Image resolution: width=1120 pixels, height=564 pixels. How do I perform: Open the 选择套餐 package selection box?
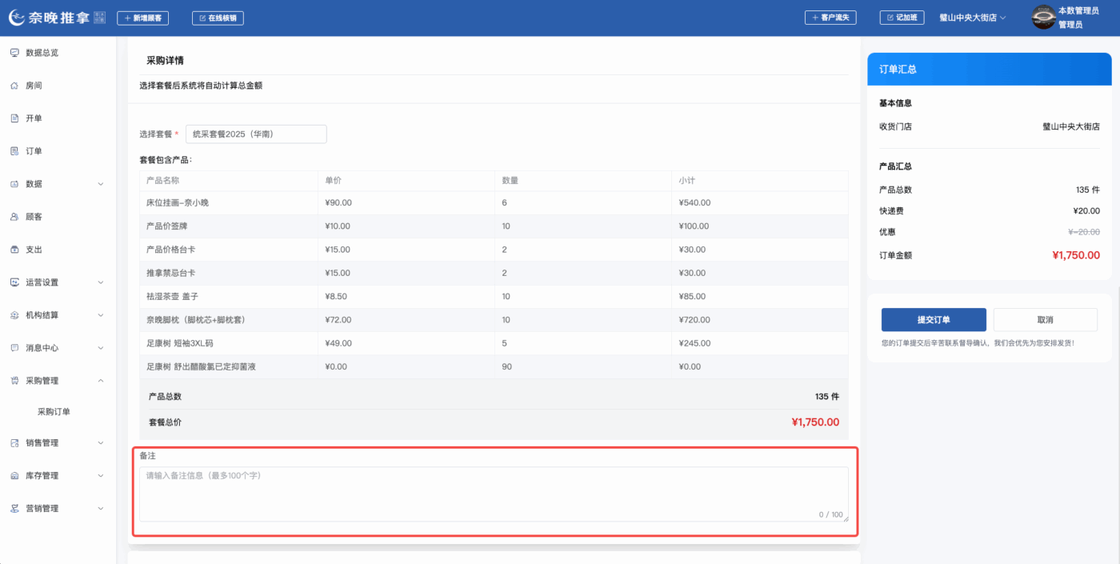coord(256,134)
